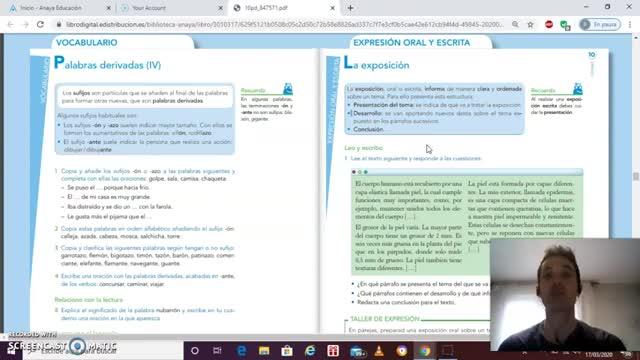The width and height of the screenshot is (640, 360).
Task: Click the page scrollbar up arrow
Action: (636, 38)
